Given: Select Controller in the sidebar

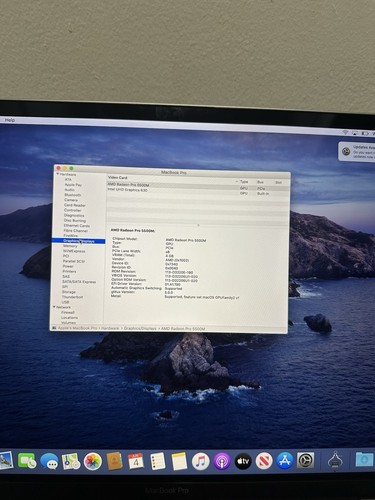Looking at the screenshot, I should [x=72, y=210].
